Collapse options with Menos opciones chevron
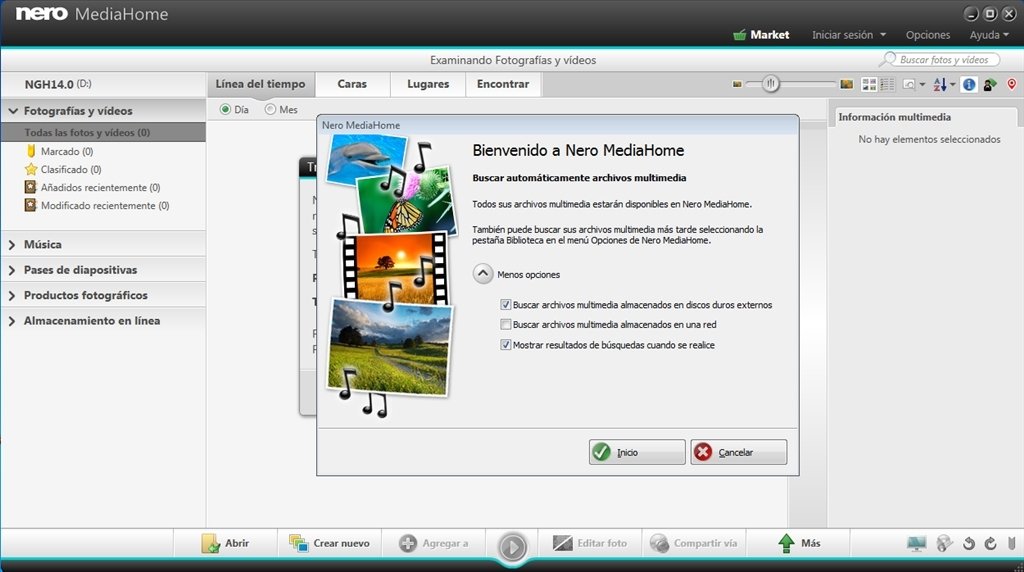Screen dimensions: 1024x572 pos(483,274)
